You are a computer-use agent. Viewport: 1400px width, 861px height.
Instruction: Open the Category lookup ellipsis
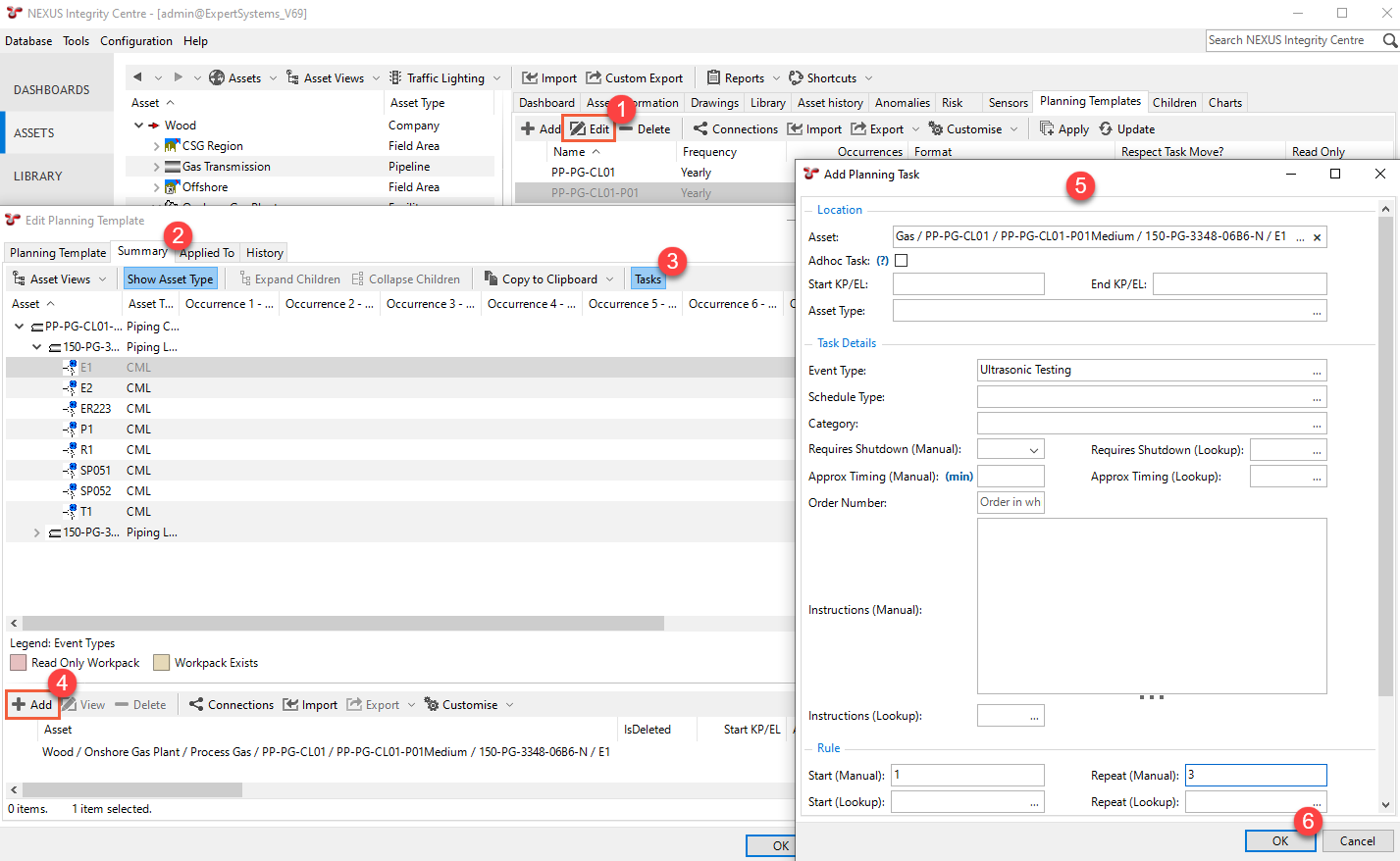pos(1318,423)
